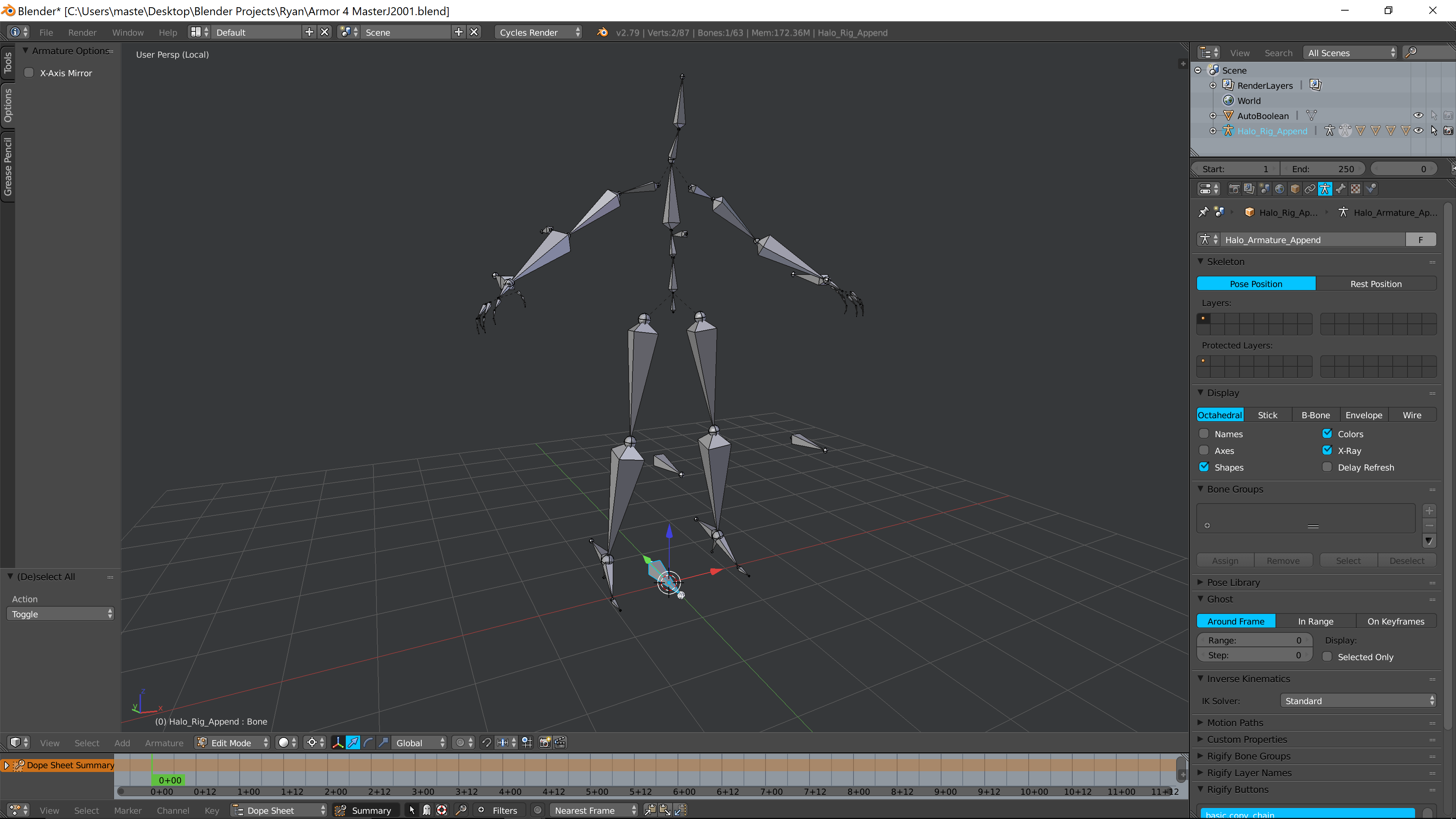
Task: Open the World properties globe icon
Action: pyautogui.click(x=1280, y=189)
